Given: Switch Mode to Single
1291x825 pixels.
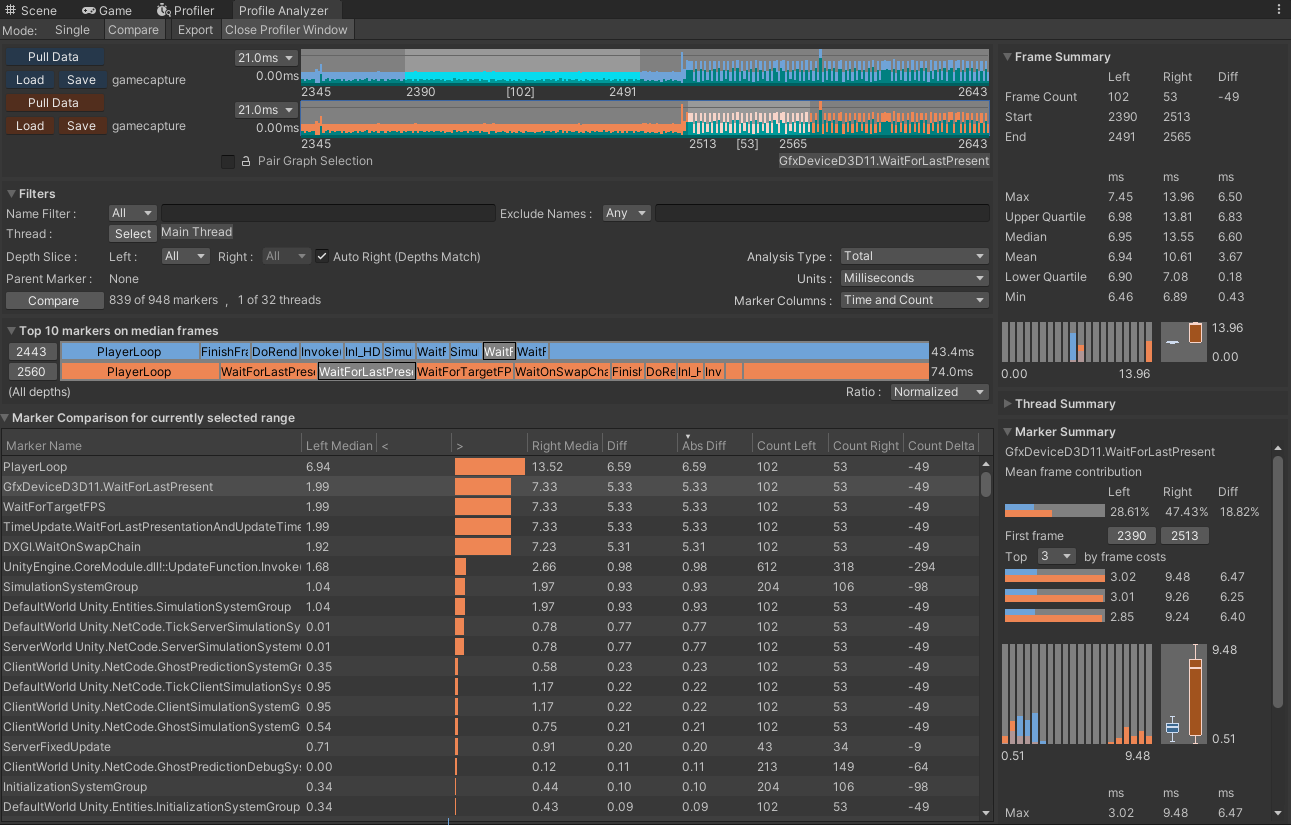Looking at the screenshot, I should coord(71,29).
